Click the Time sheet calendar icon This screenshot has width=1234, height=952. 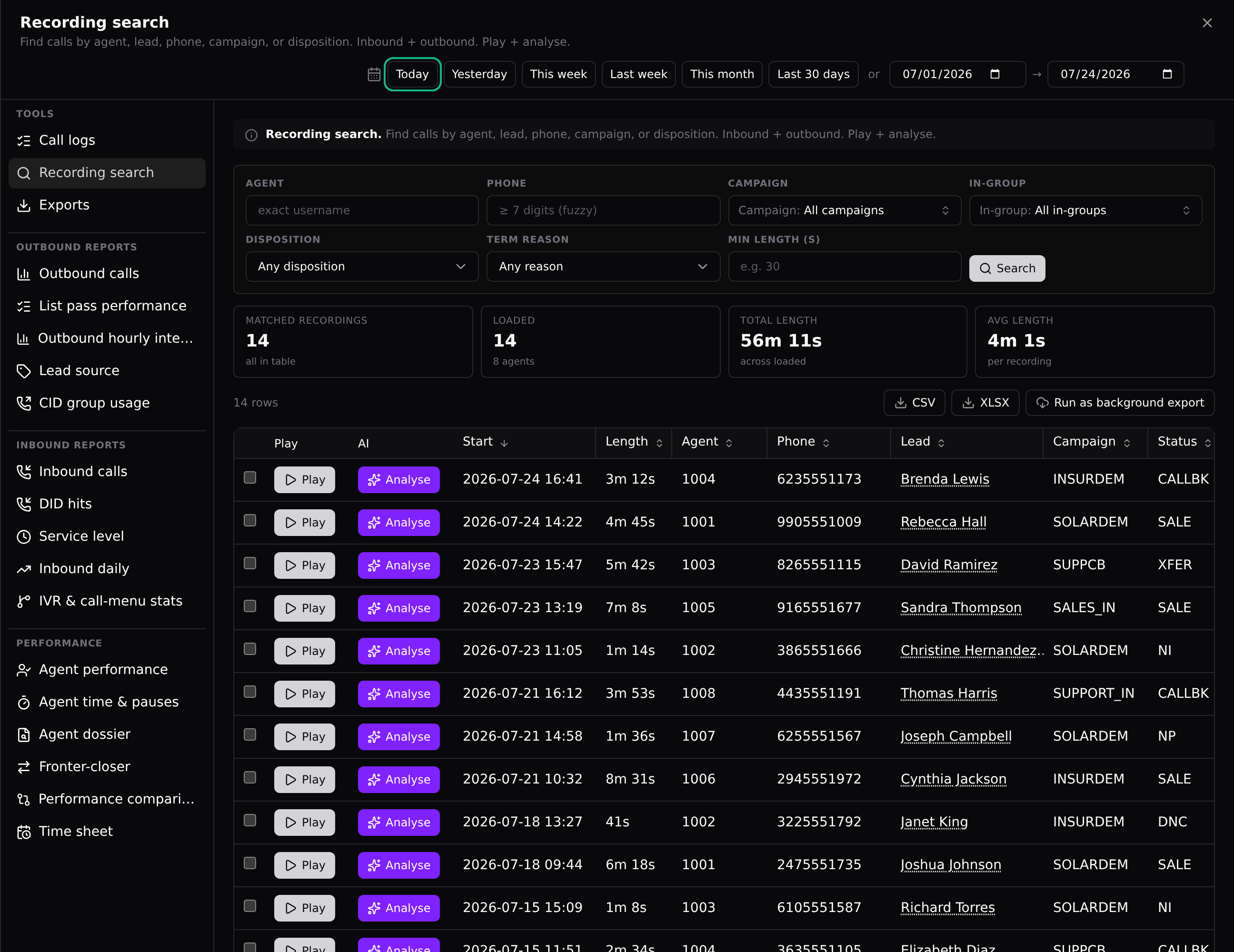click(24, 832)
